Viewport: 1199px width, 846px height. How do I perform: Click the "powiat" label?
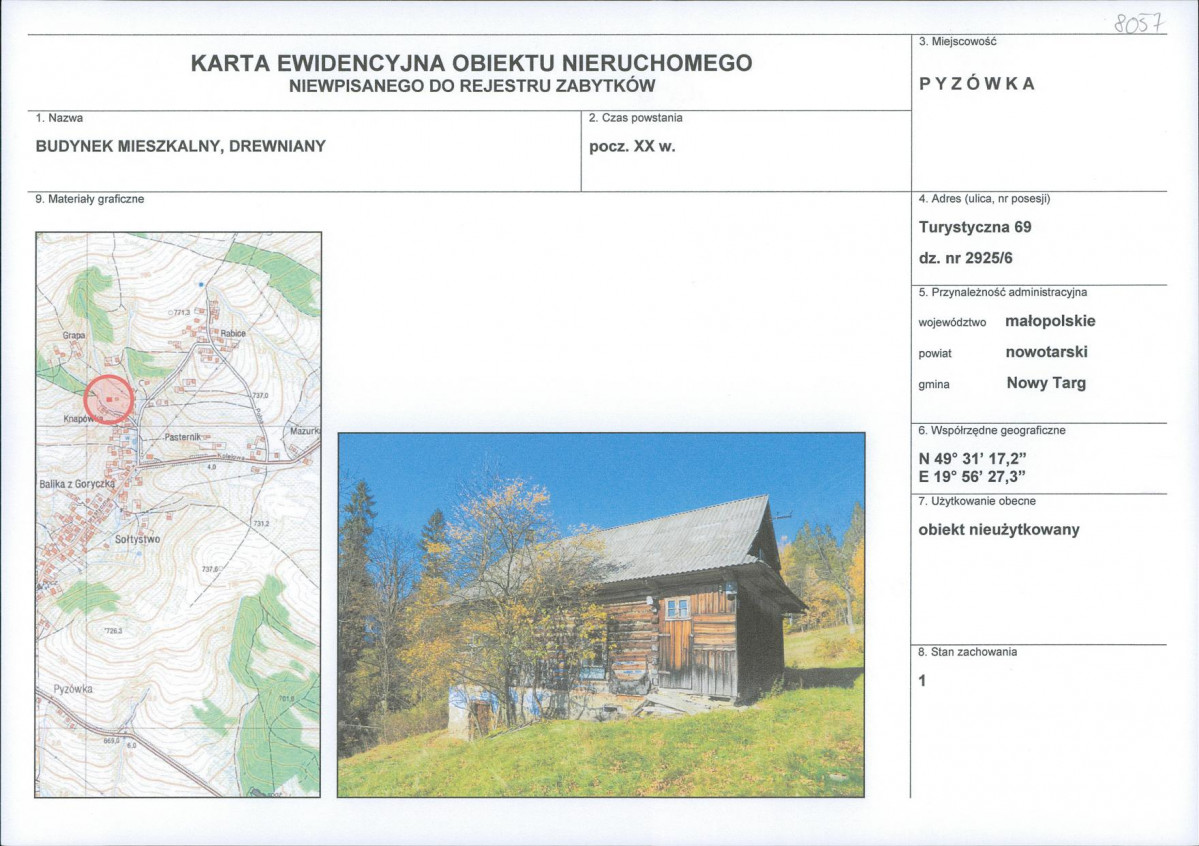pyautogui.click(x=935, y=354)
